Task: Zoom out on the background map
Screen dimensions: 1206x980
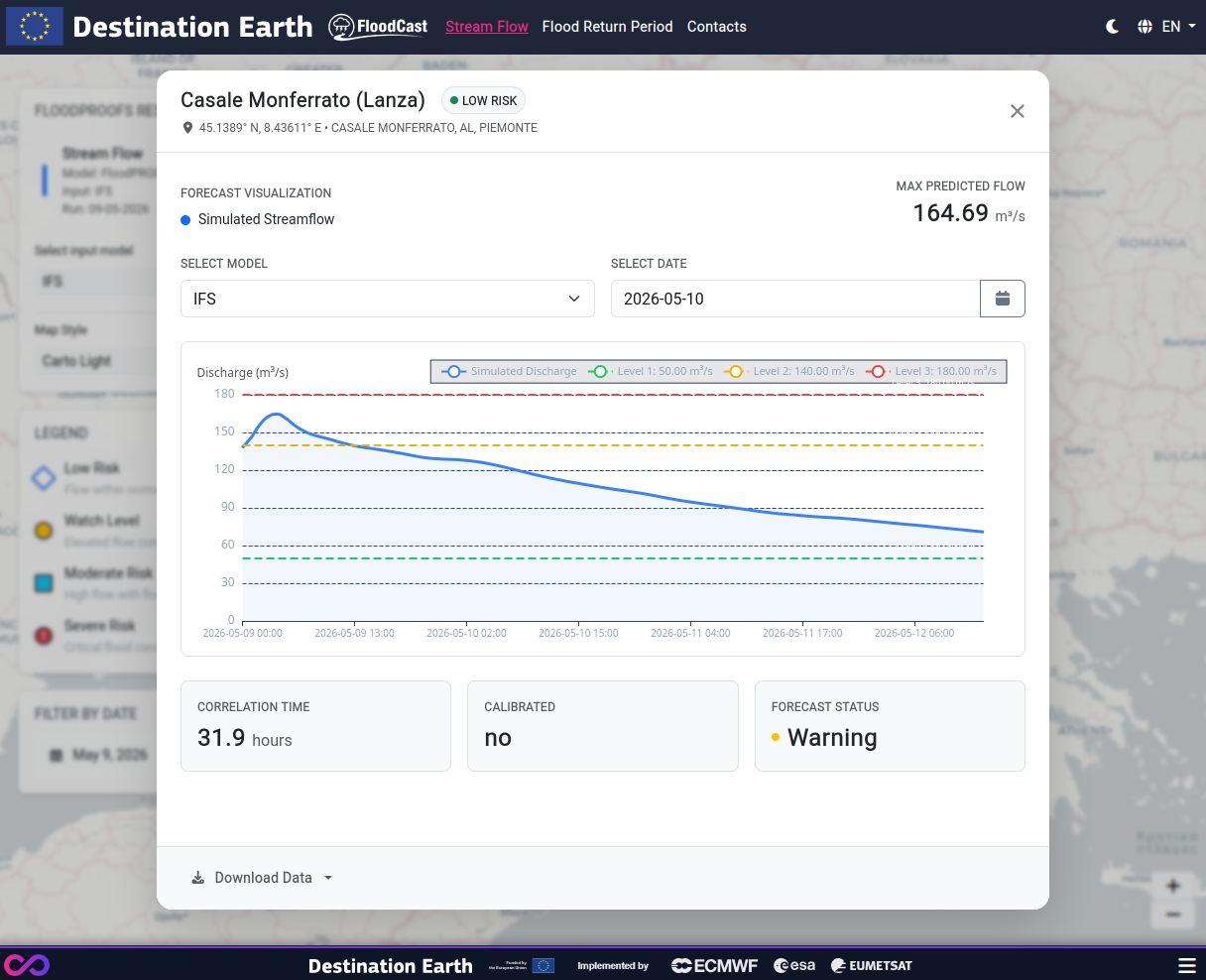Action: (x=1173, y=915)
